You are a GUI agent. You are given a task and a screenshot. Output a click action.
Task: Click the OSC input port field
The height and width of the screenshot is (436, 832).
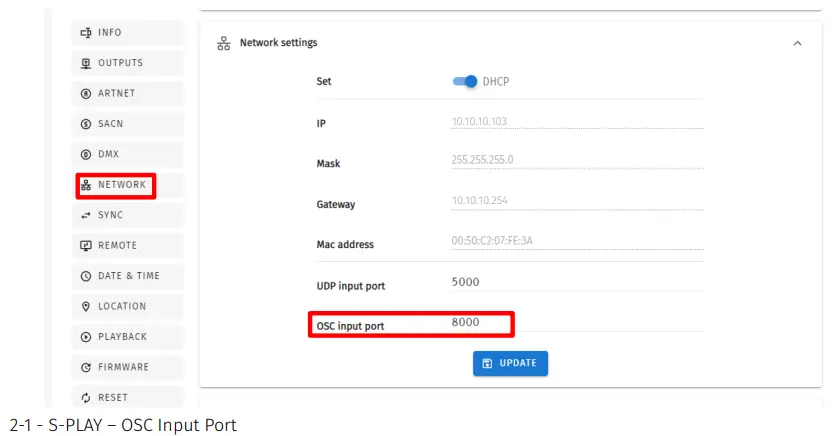577,323
